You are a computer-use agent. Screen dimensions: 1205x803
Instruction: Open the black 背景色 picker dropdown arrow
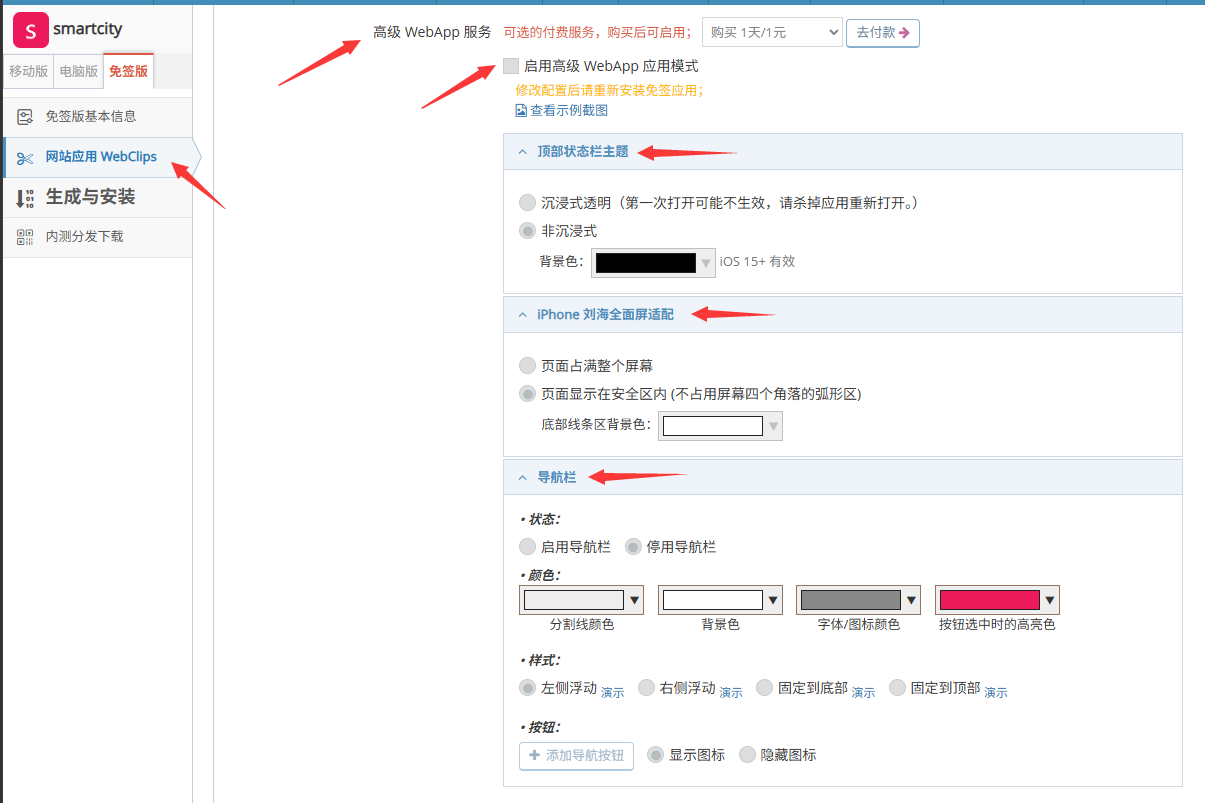click(x=706, y=263)
